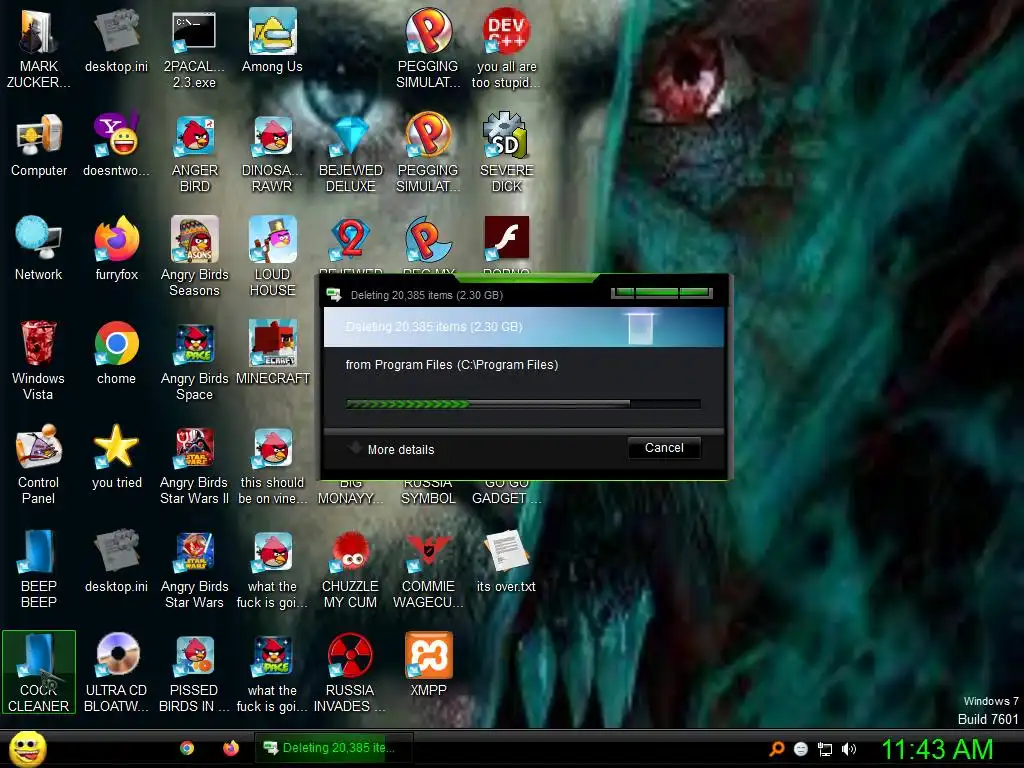Screen dimensions: 1024x768
Task: Open Chrome from the taskbar
Action: pos(187,748)
